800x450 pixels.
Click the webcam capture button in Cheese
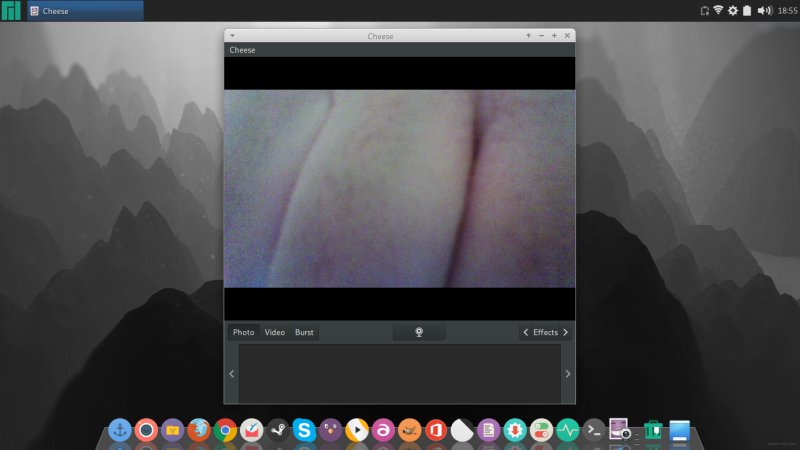click(x=419, y=332)
